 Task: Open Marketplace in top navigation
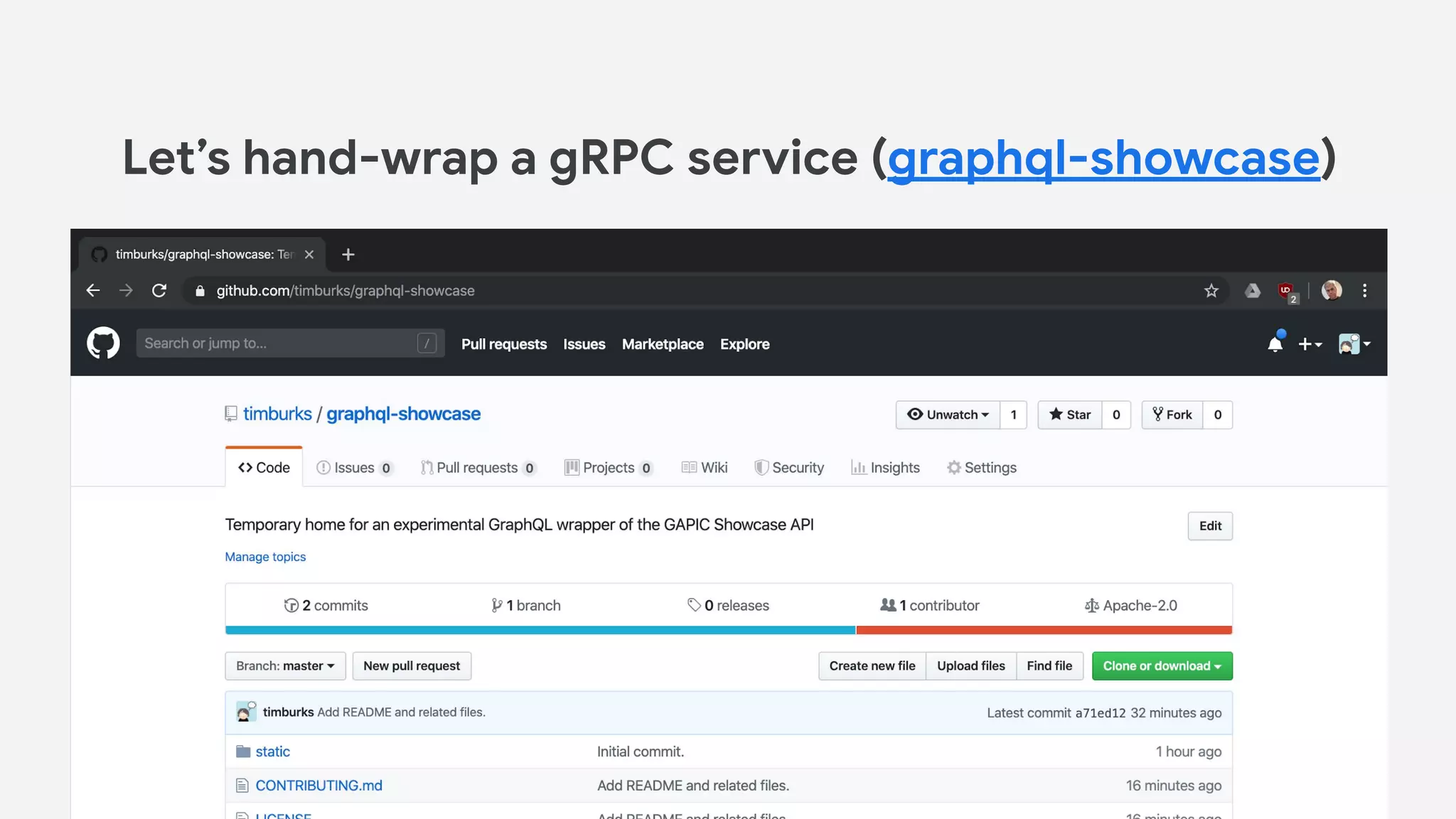coord(663,344)
